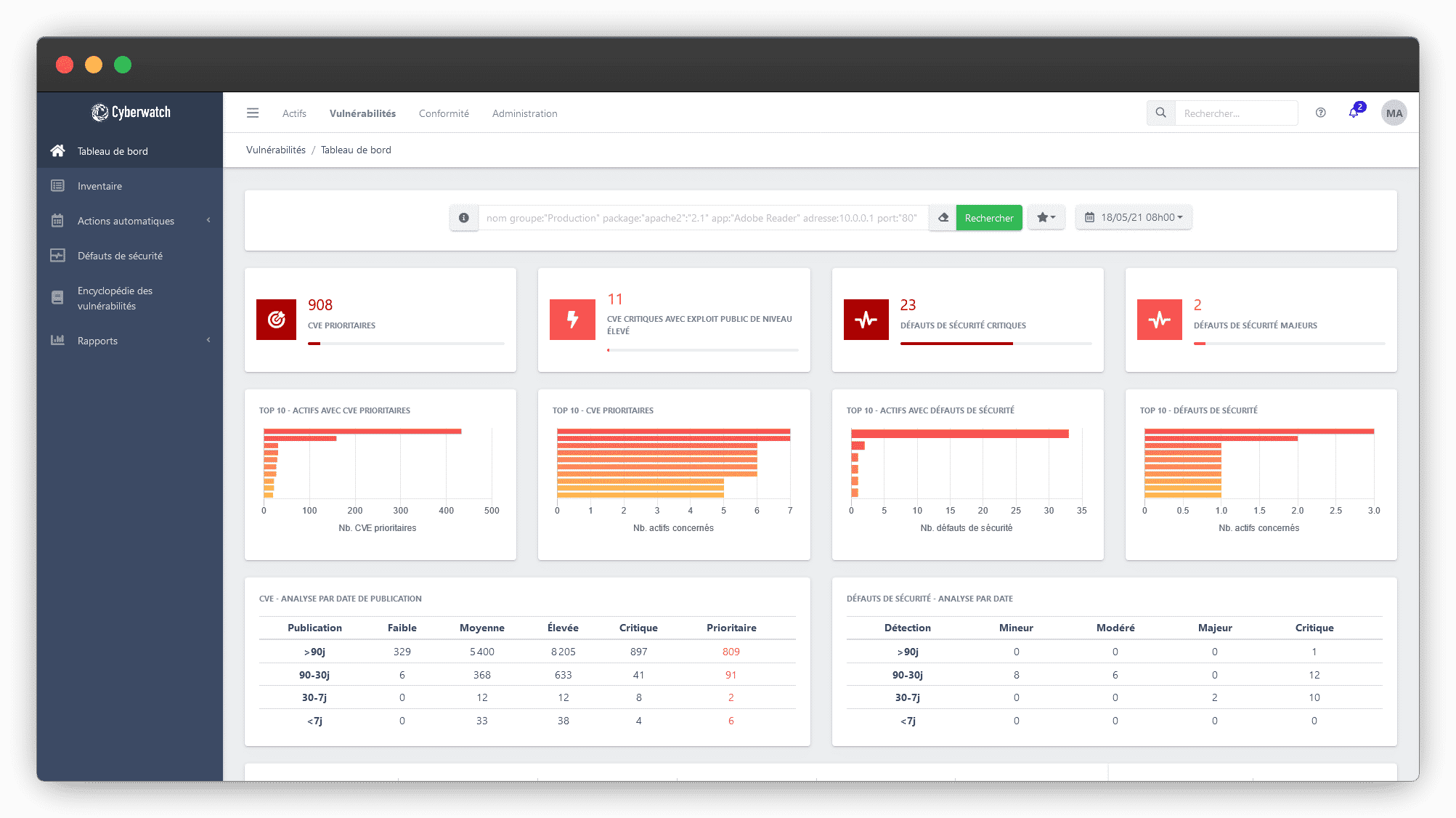Image resolution: width=1456 pixels, height=818 pixels.
Task: Click the help question mark icon
Action: pyautogui.click(x=1320, y=113)
